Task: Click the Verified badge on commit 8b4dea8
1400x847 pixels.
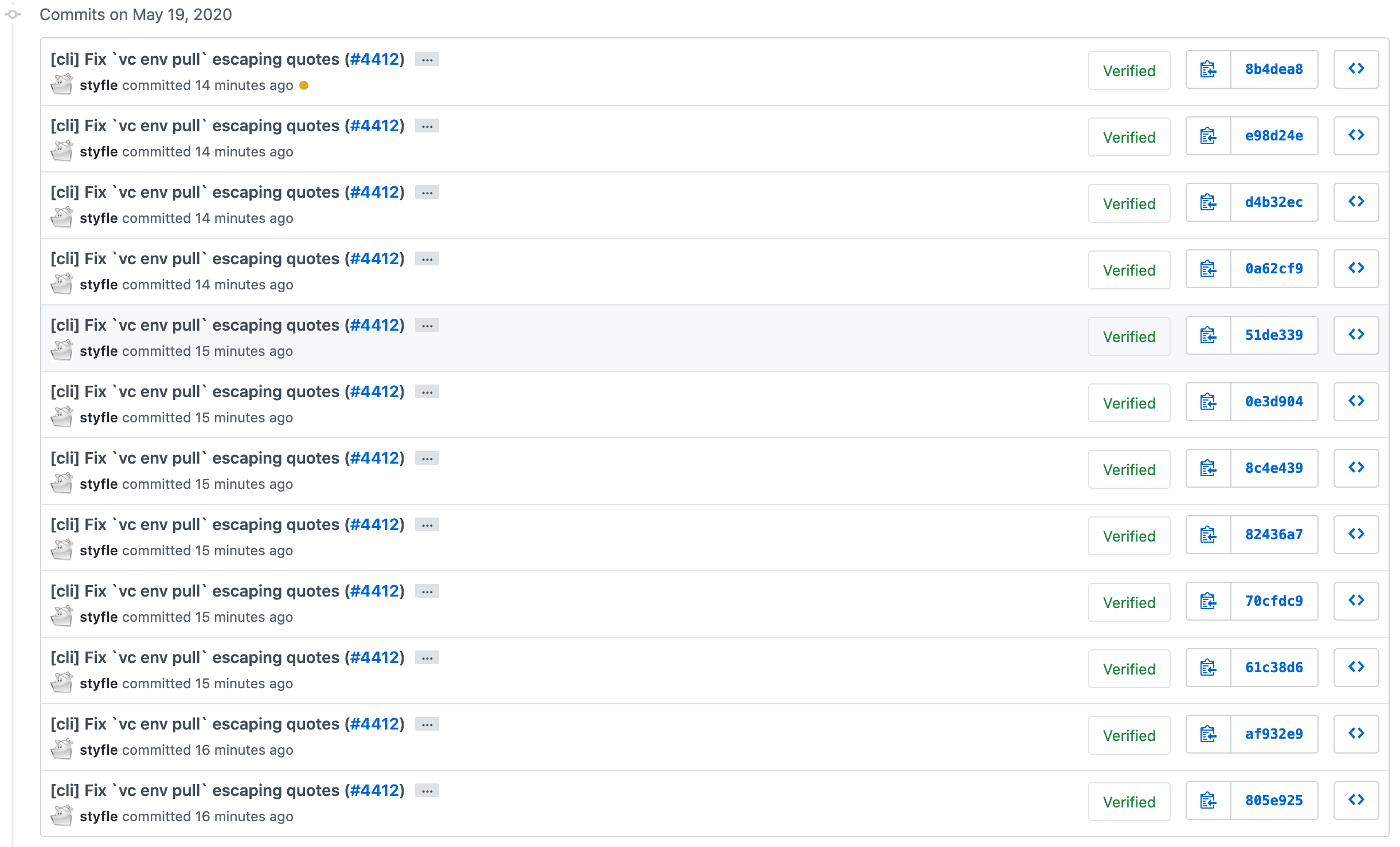Action: click(x=1128, y=70)
